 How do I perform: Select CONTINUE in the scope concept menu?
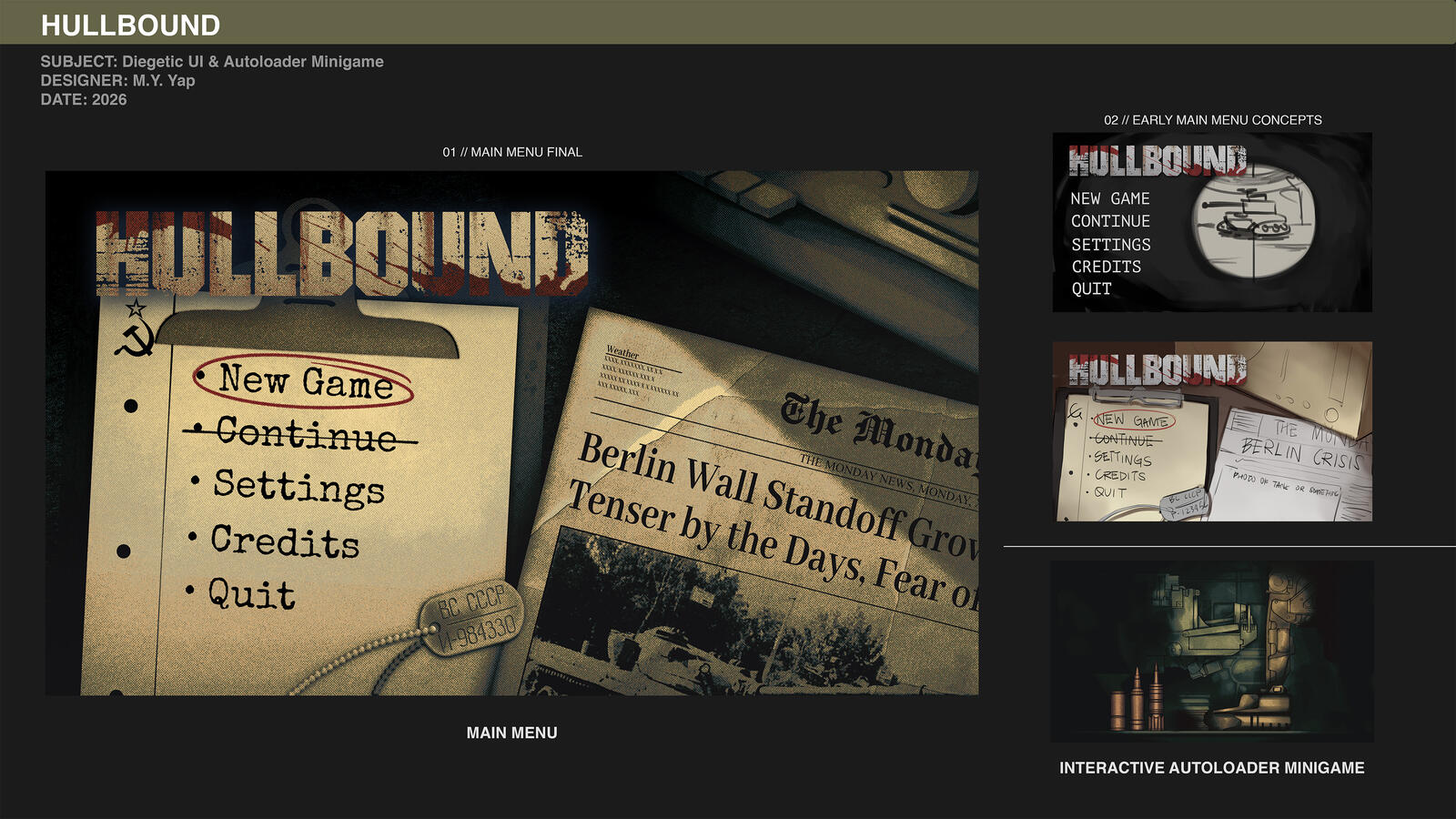pos(1110,221)
